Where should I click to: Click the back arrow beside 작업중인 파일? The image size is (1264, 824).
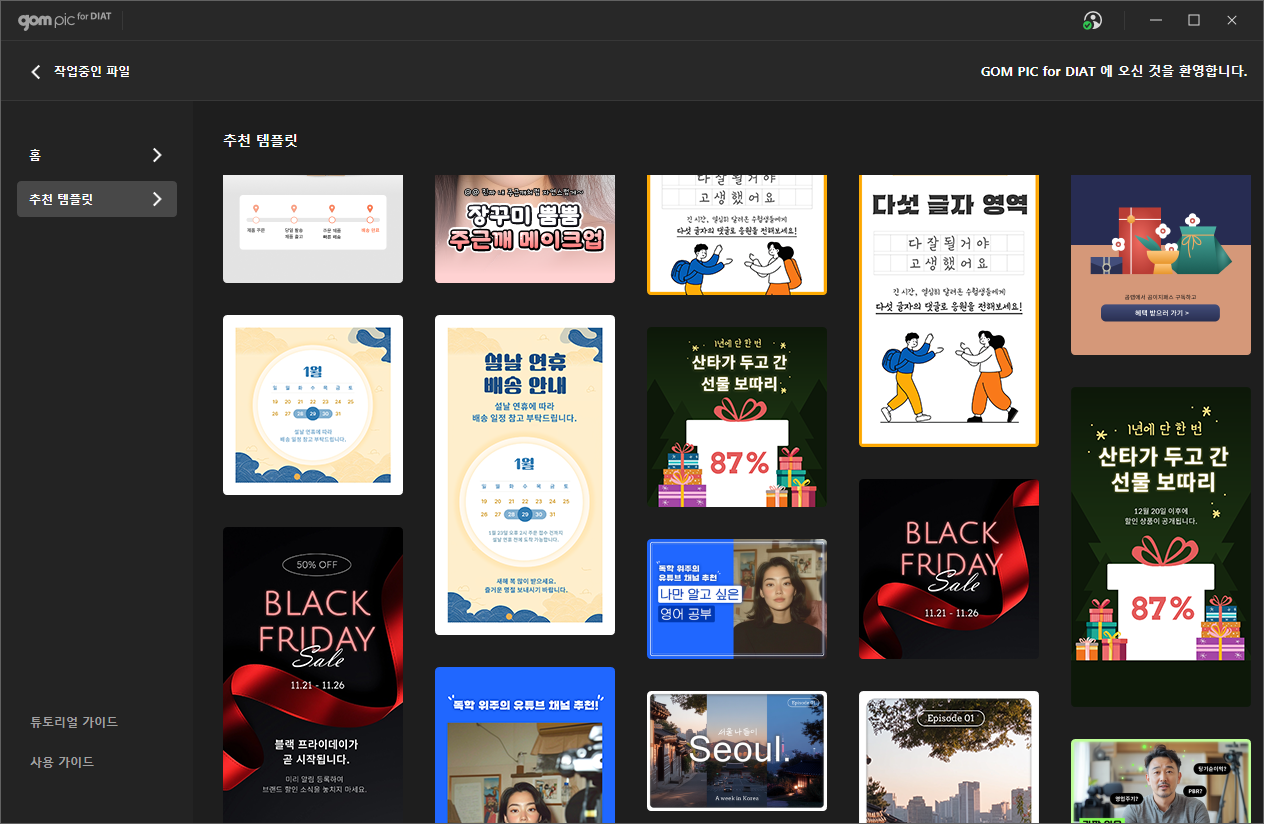(x=36, y=71)
